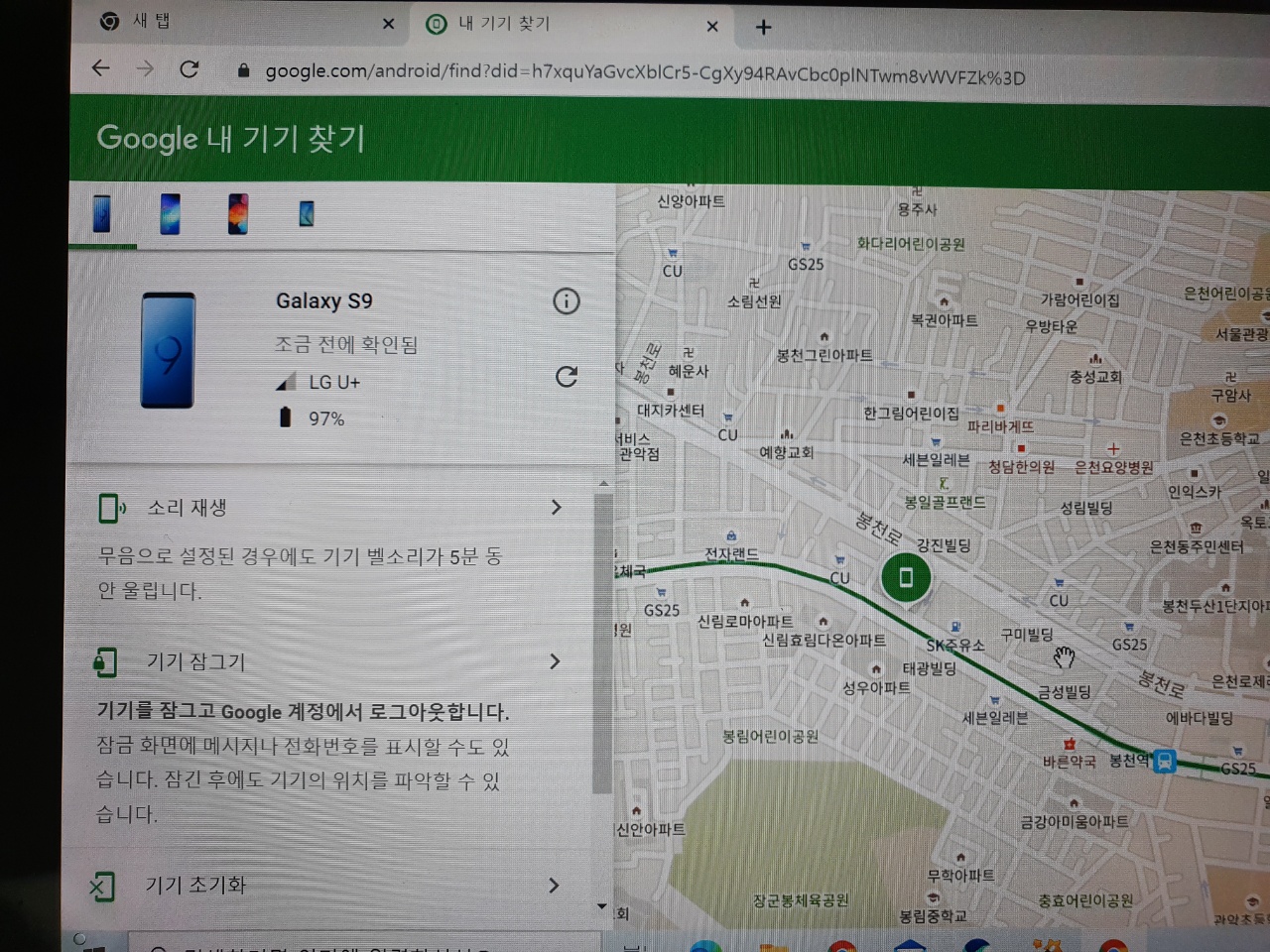Click the 기기 초기화 erase icon
1270x952 pixels.
pyautogui.click(x=102, y=886)
